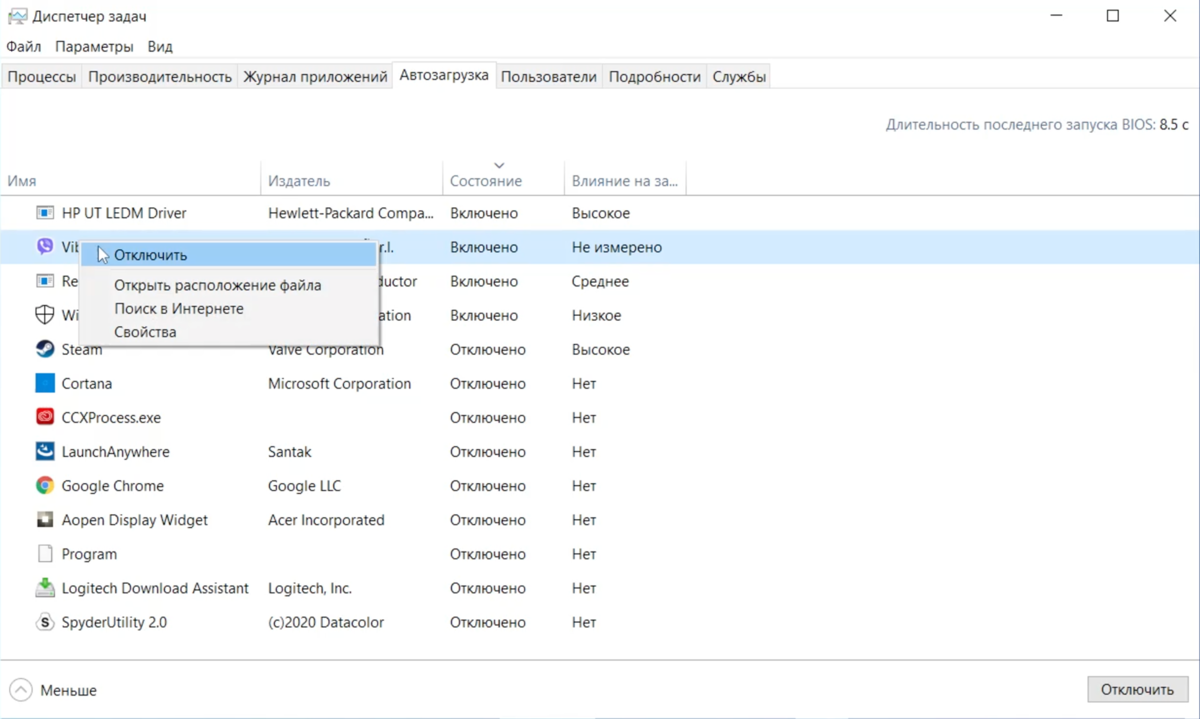Click the SpyderUtility 2.0 icon
Viewport: 1200px width, 719px height.
click(x=45, y=622)
